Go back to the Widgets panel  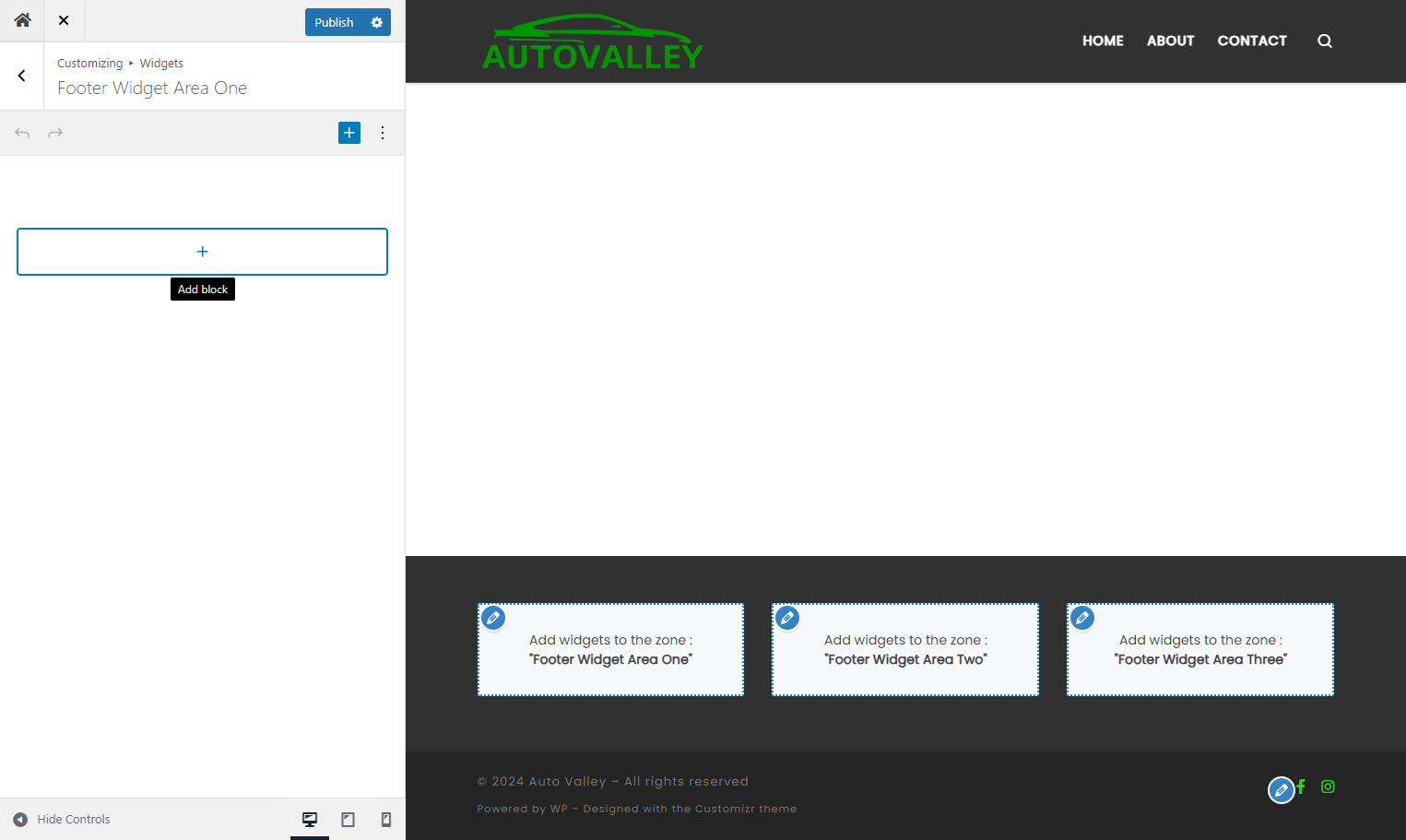tap(21, 76)
